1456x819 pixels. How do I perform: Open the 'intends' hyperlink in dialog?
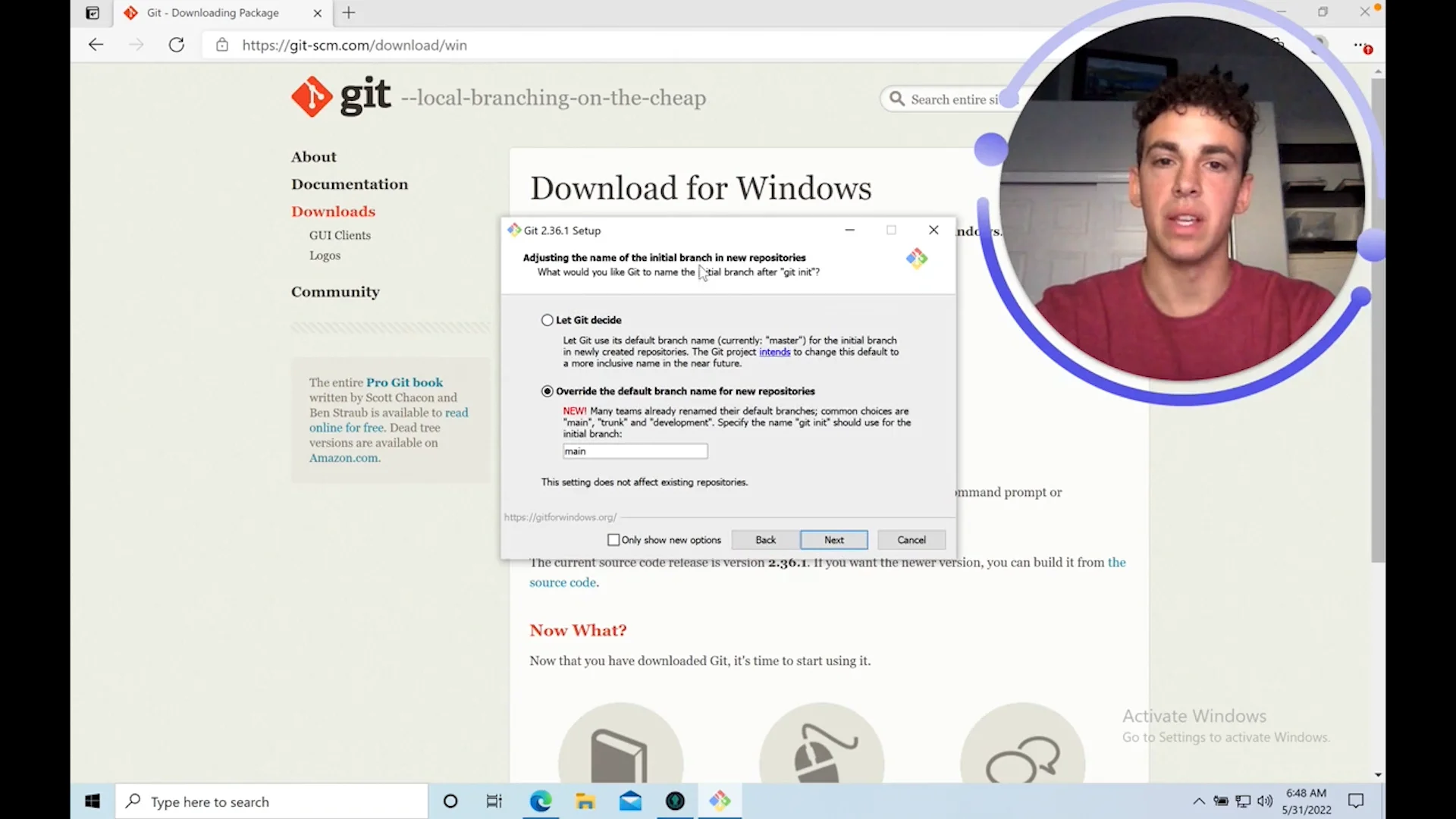[774, 352]
